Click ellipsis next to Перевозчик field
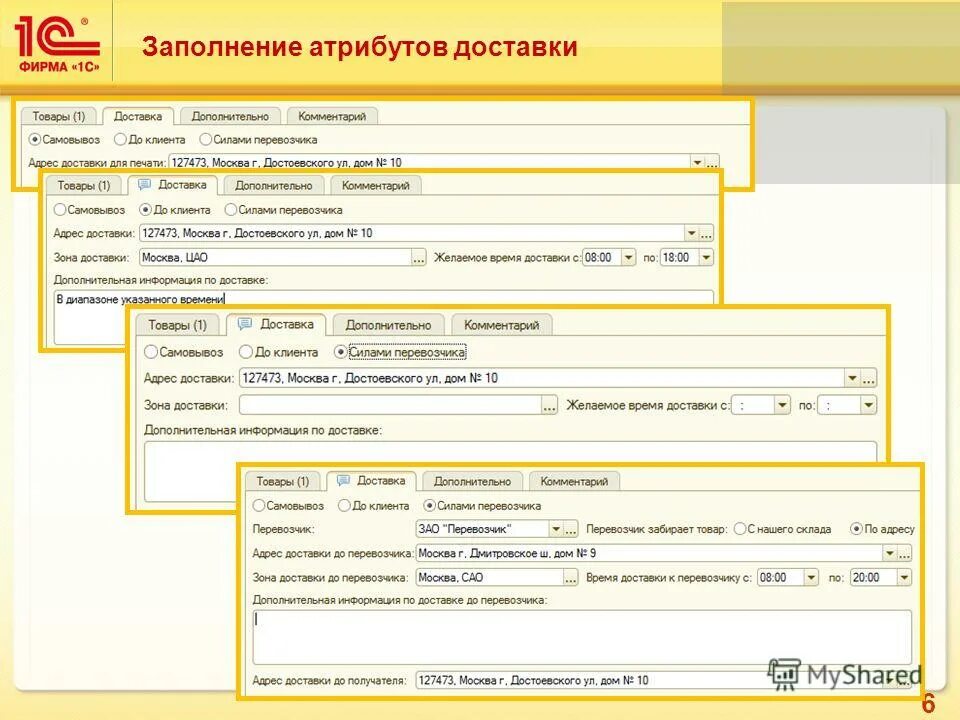 [x=573, y=527]
